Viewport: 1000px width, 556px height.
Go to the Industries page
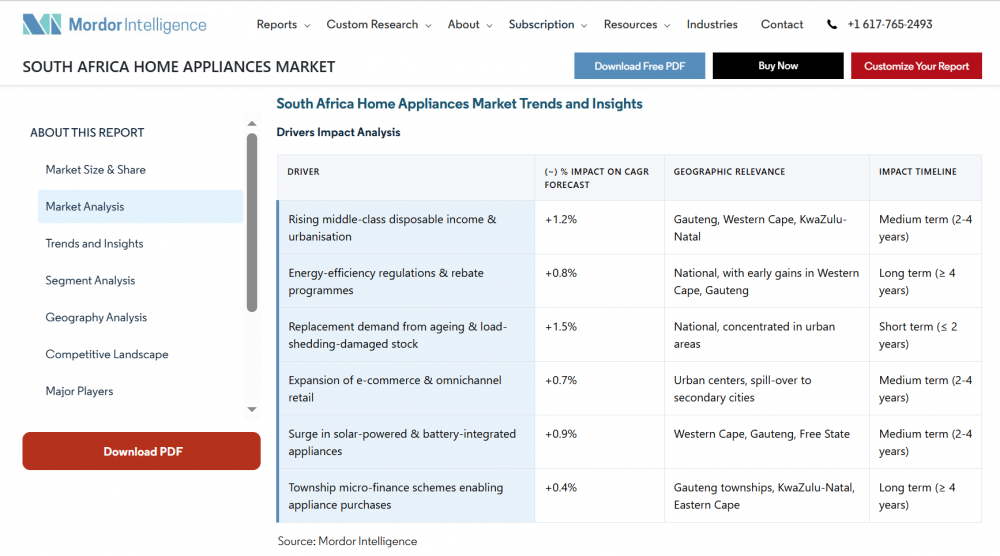[712, 25]
